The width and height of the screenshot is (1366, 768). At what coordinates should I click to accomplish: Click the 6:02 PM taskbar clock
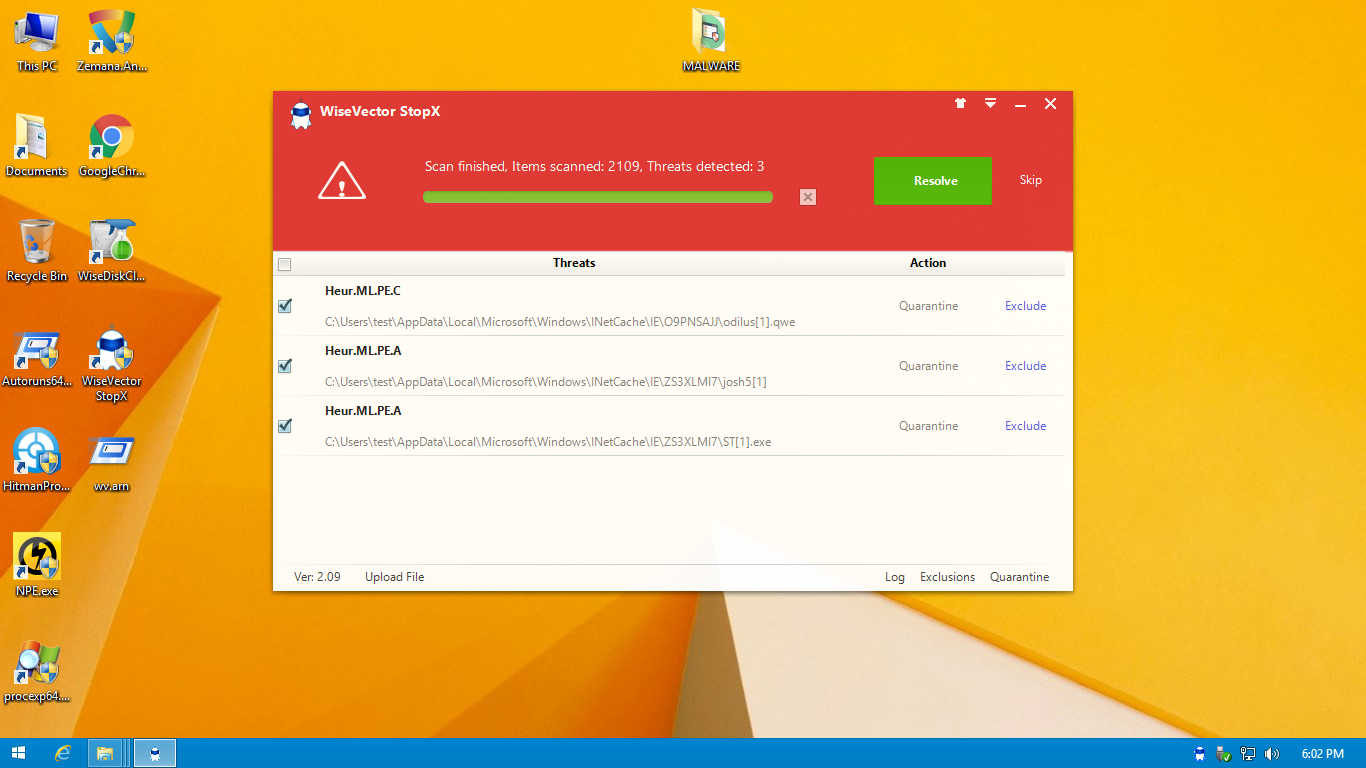tap(1322, 754)
